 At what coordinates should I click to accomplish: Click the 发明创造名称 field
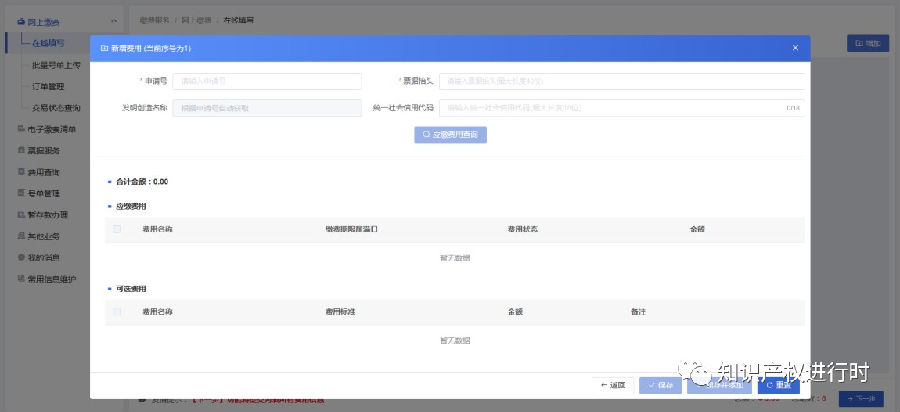point(267,108)
